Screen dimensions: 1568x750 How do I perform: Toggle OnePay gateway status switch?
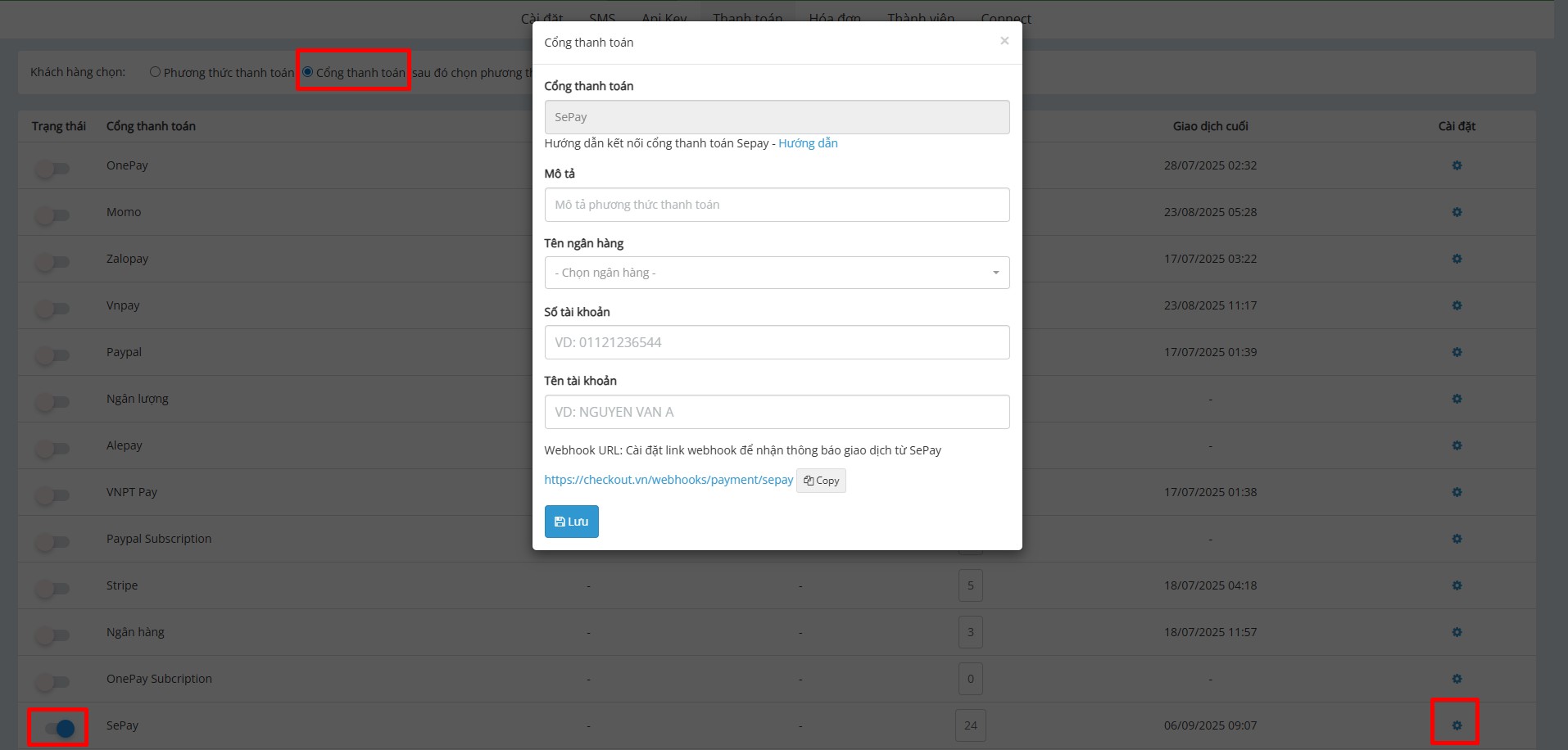click(53, 169)
